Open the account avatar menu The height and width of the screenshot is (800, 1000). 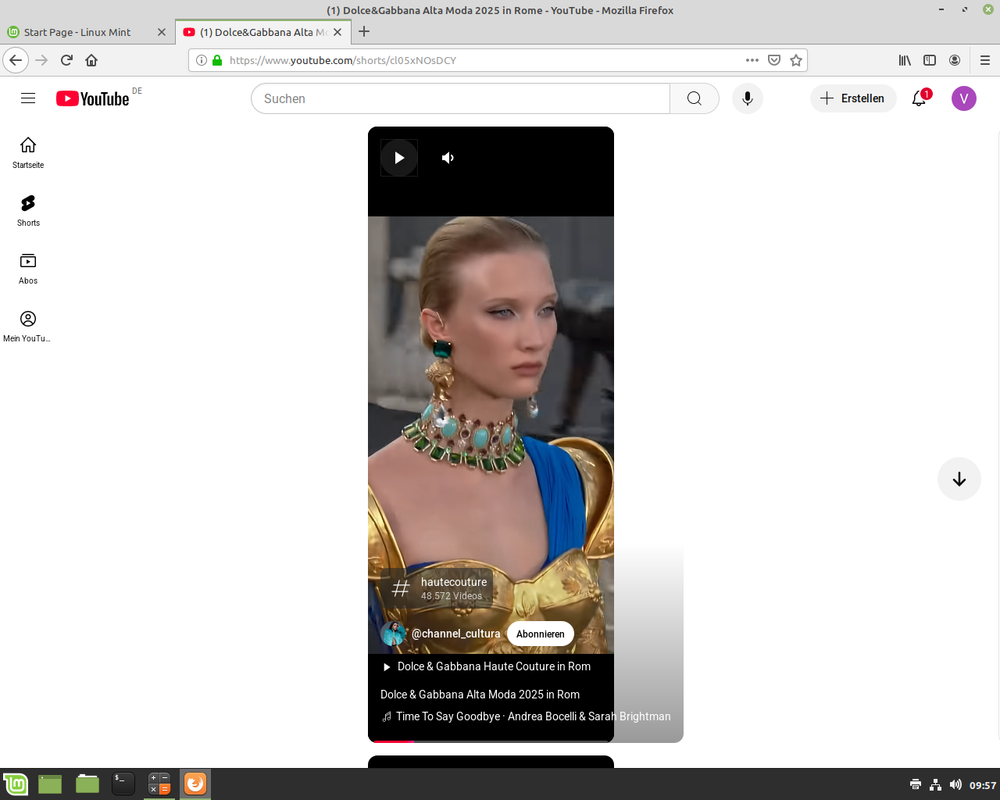click(x=964, y=98)
